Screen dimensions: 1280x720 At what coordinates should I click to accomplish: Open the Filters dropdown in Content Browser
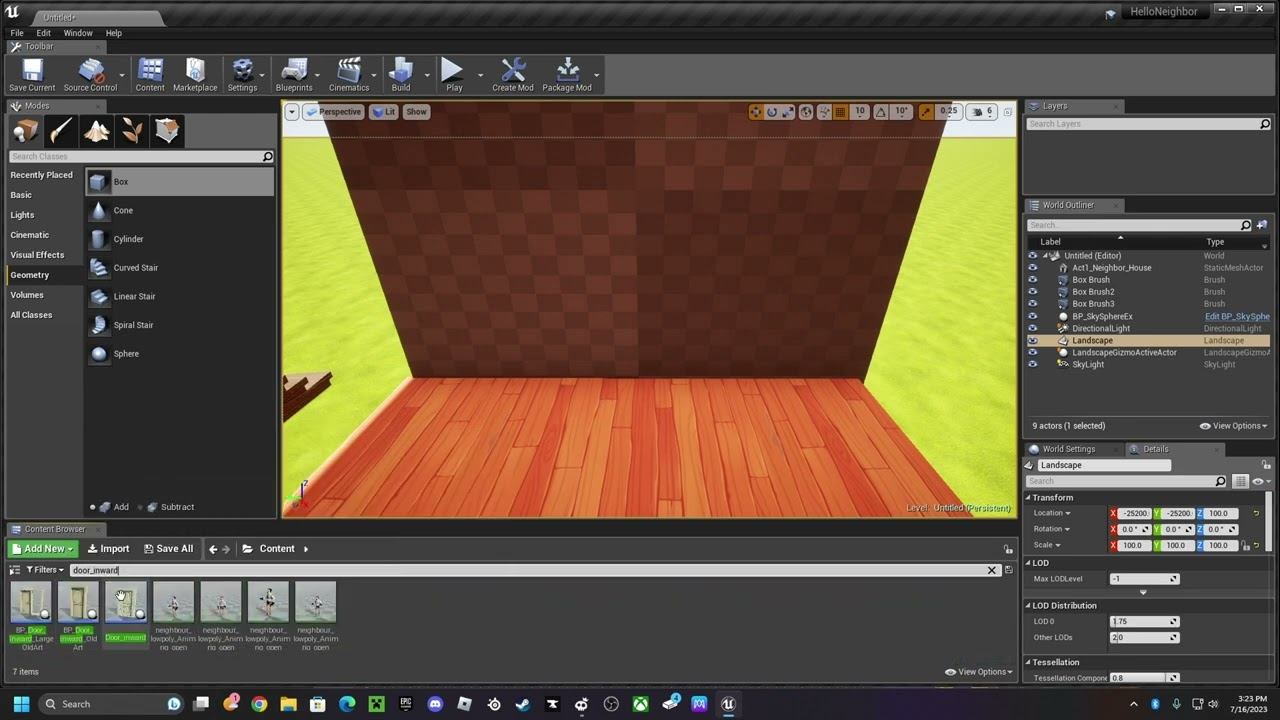pos(45,570)
